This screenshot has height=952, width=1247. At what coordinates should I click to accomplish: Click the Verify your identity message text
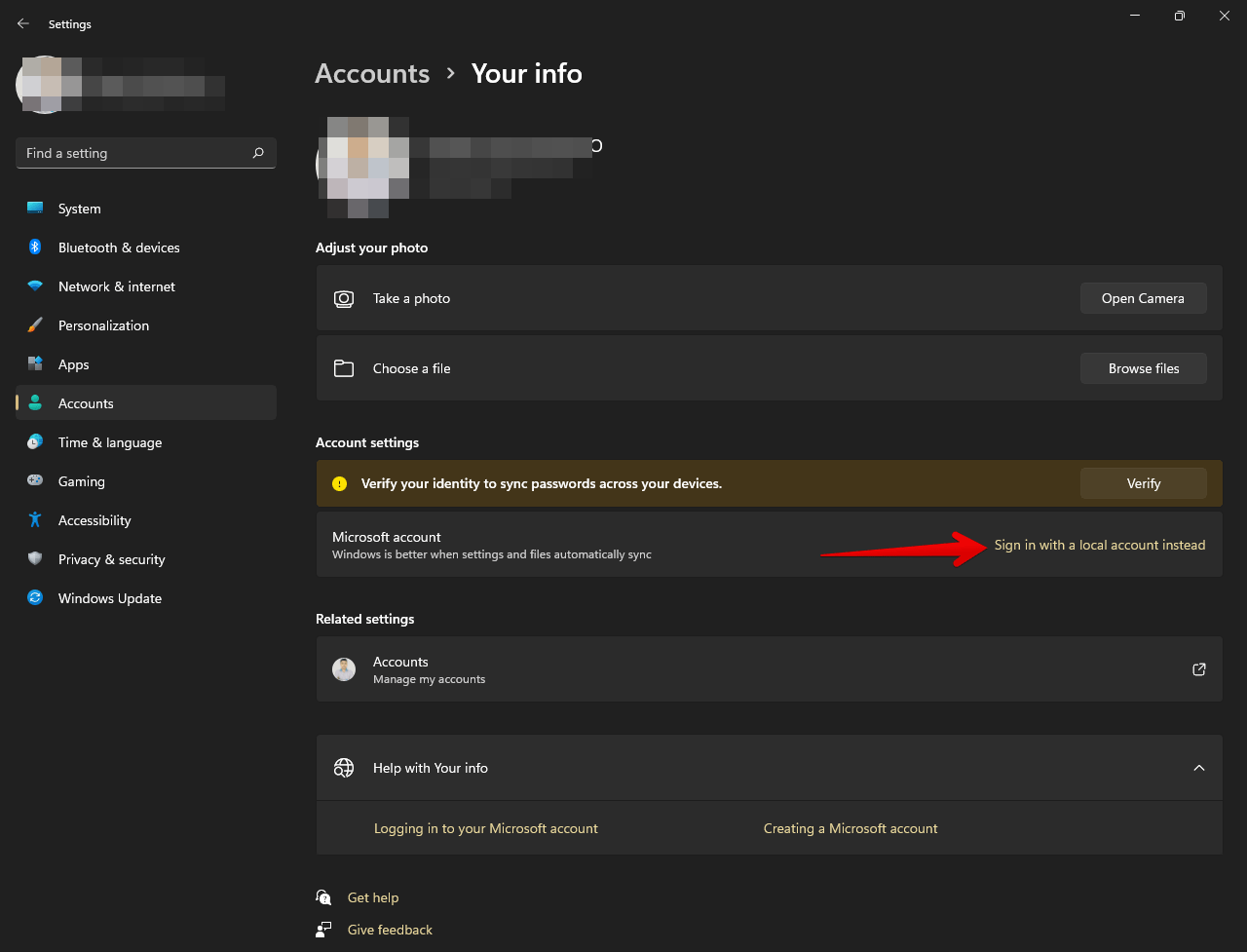pyautogui.click(x=542, y=483)
